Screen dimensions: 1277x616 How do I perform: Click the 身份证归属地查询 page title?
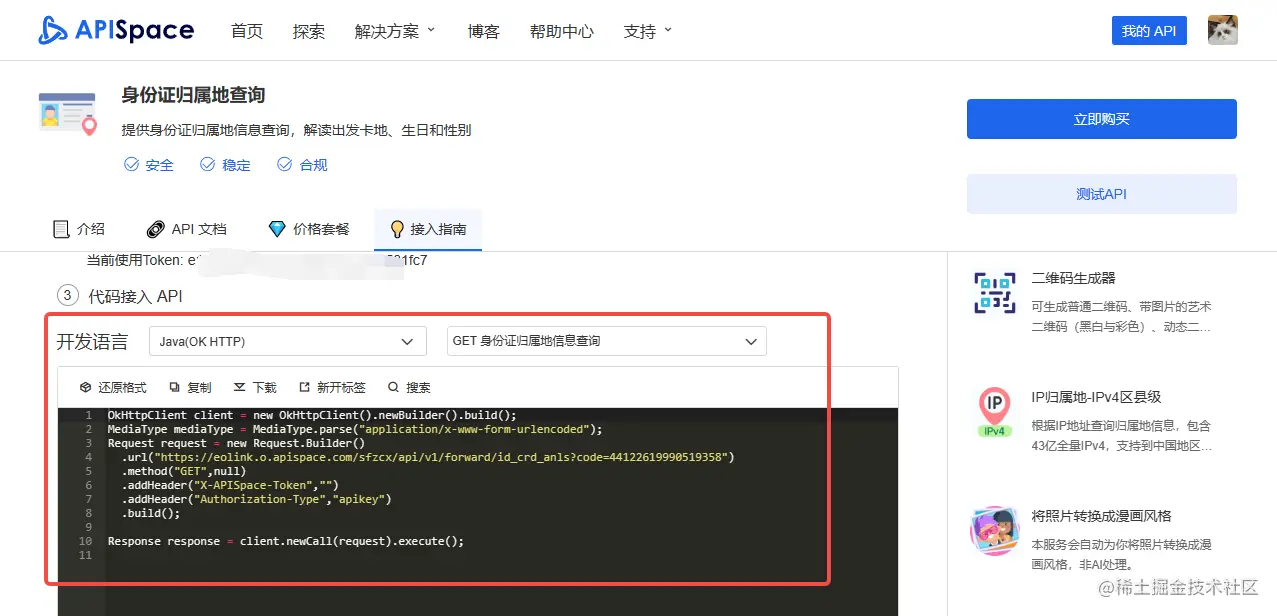[x=193, y=95]
